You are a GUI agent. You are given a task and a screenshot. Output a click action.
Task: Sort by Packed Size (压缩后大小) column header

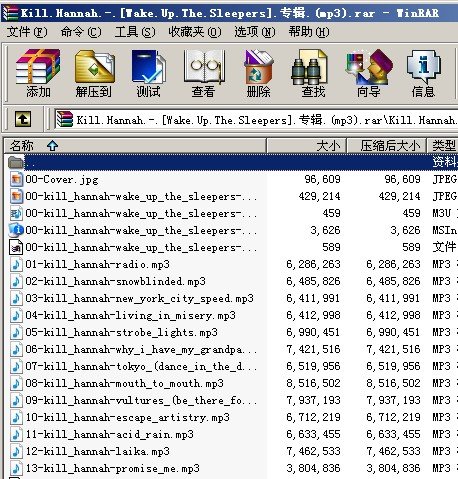387,146
